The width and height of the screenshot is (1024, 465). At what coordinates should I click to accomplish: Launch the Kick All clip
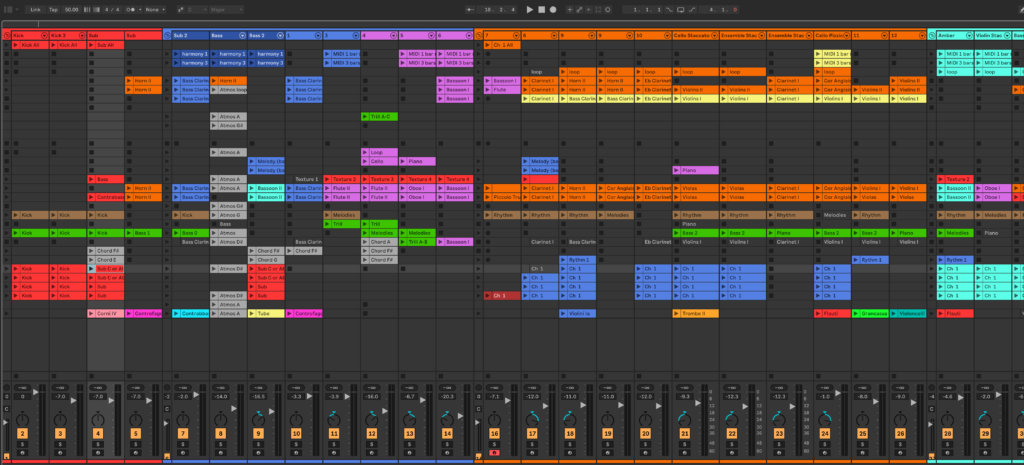point(17,45)
